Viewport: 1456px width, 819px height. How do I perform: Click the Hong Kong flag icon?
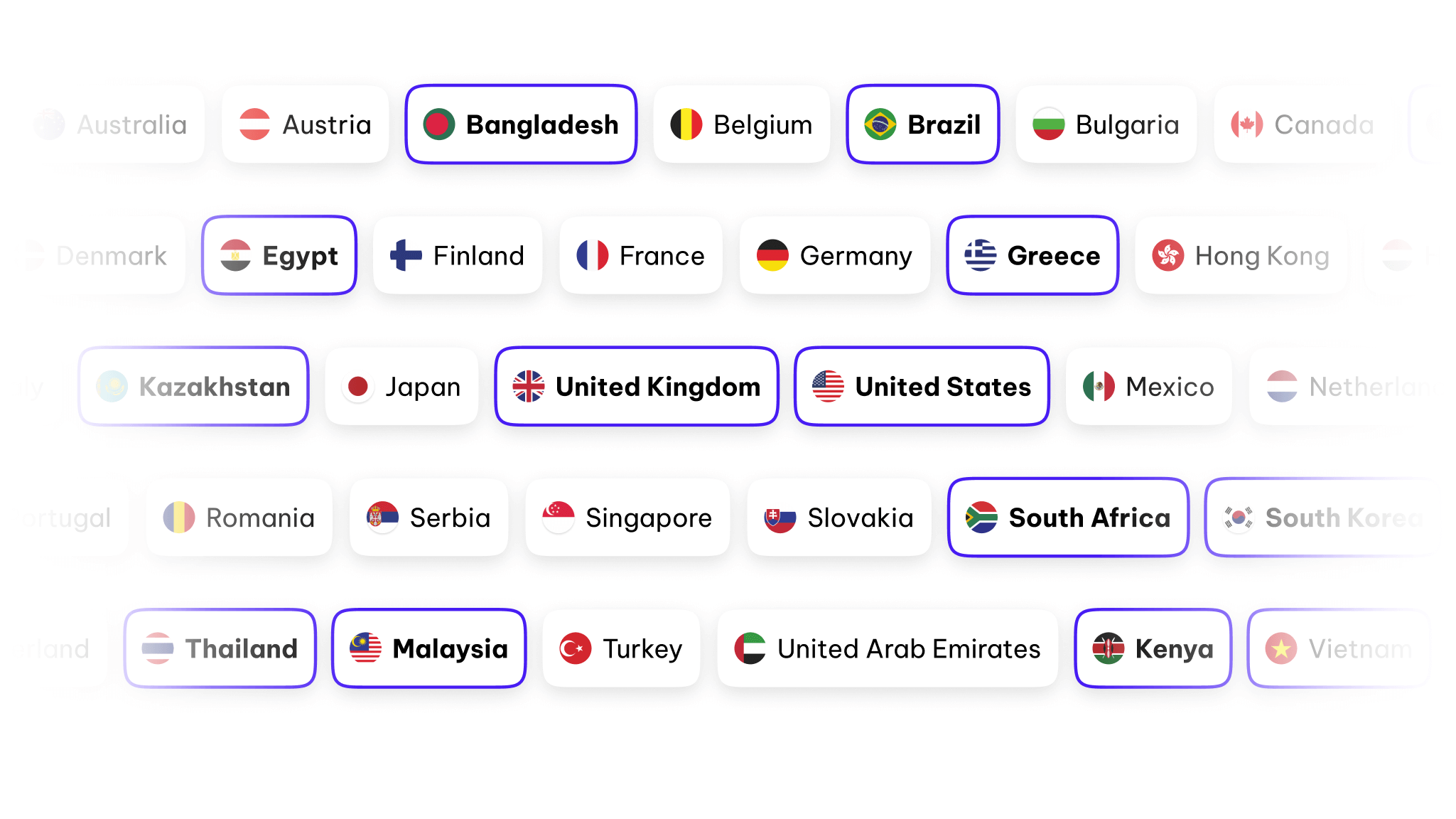click(1168, 255)
